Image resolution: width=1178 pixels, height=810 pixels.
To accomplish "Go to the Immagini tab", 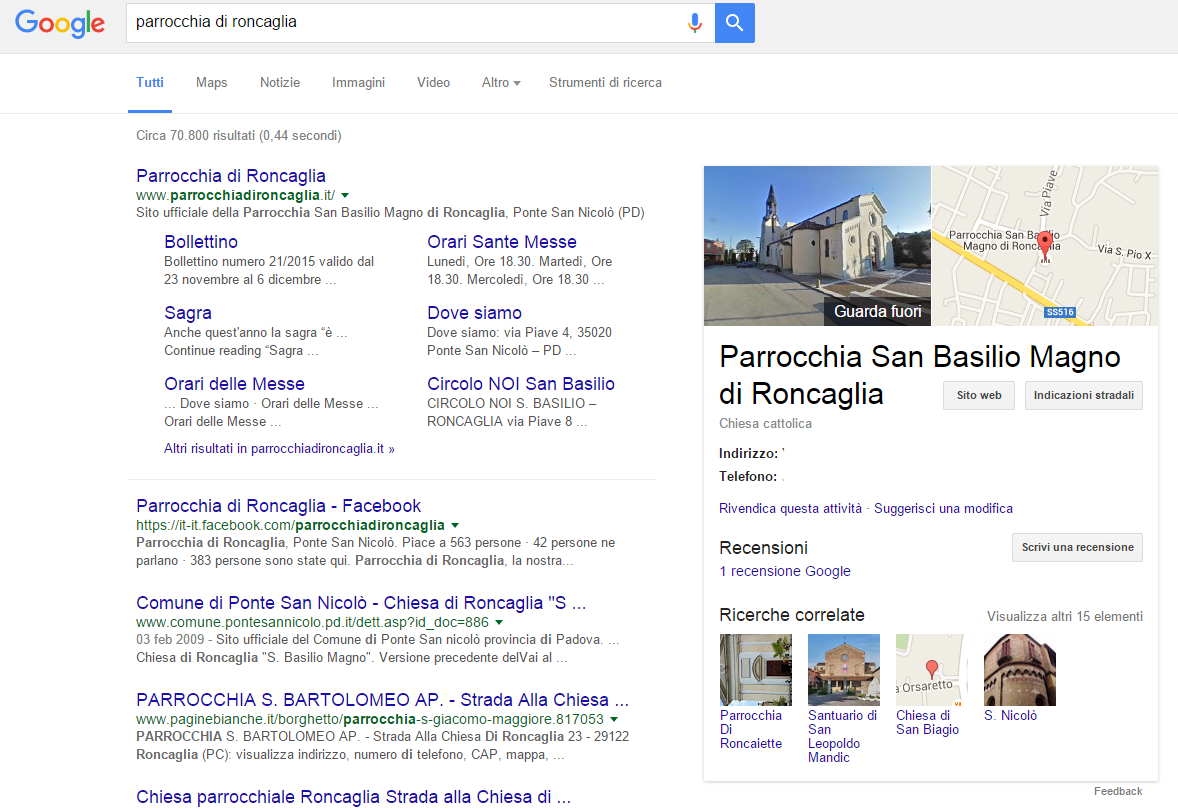I will (x=358, y=83).
